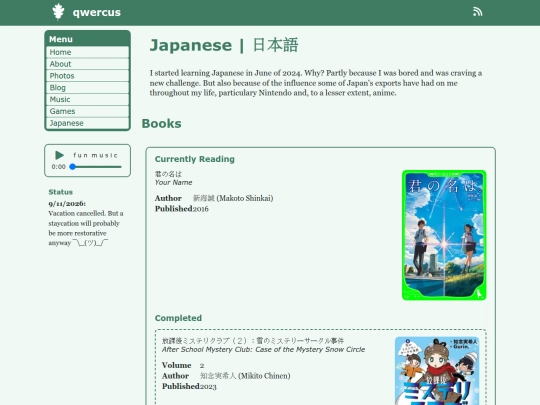Click the After School Mystery Club cover
540x405 pixels.
tap(437, 371)
